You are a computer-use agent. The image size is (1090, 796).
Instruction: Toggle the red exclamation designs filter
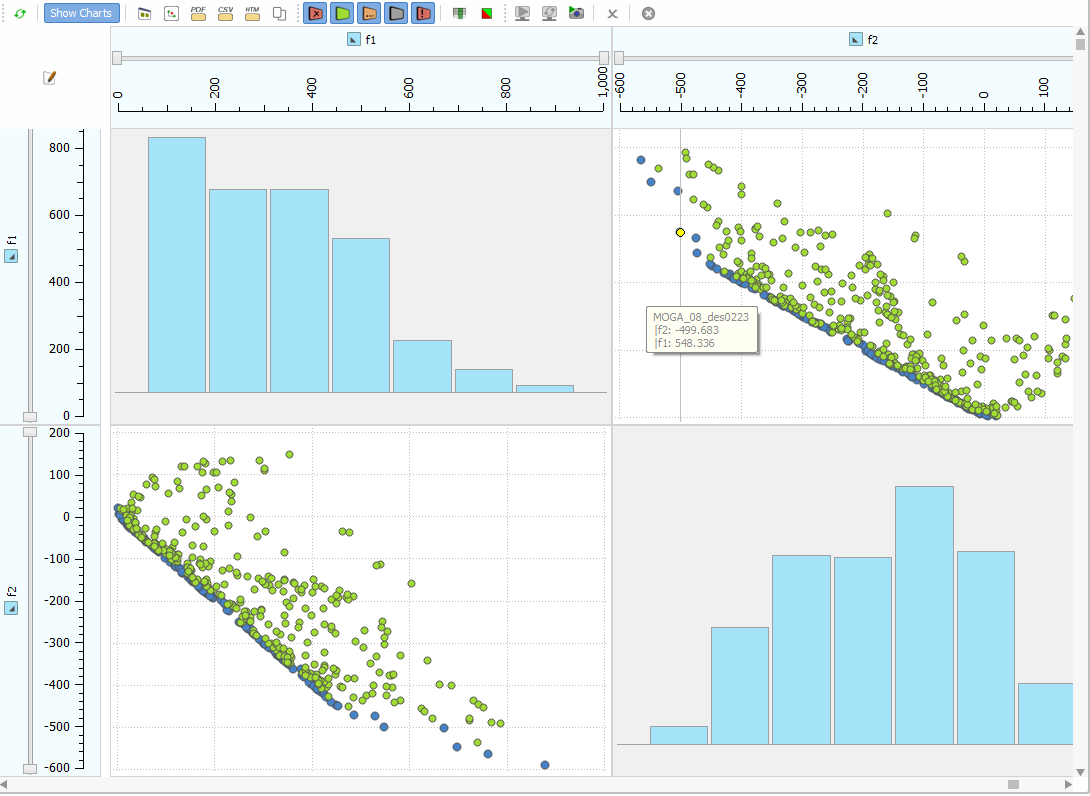(x=423, y=13)
